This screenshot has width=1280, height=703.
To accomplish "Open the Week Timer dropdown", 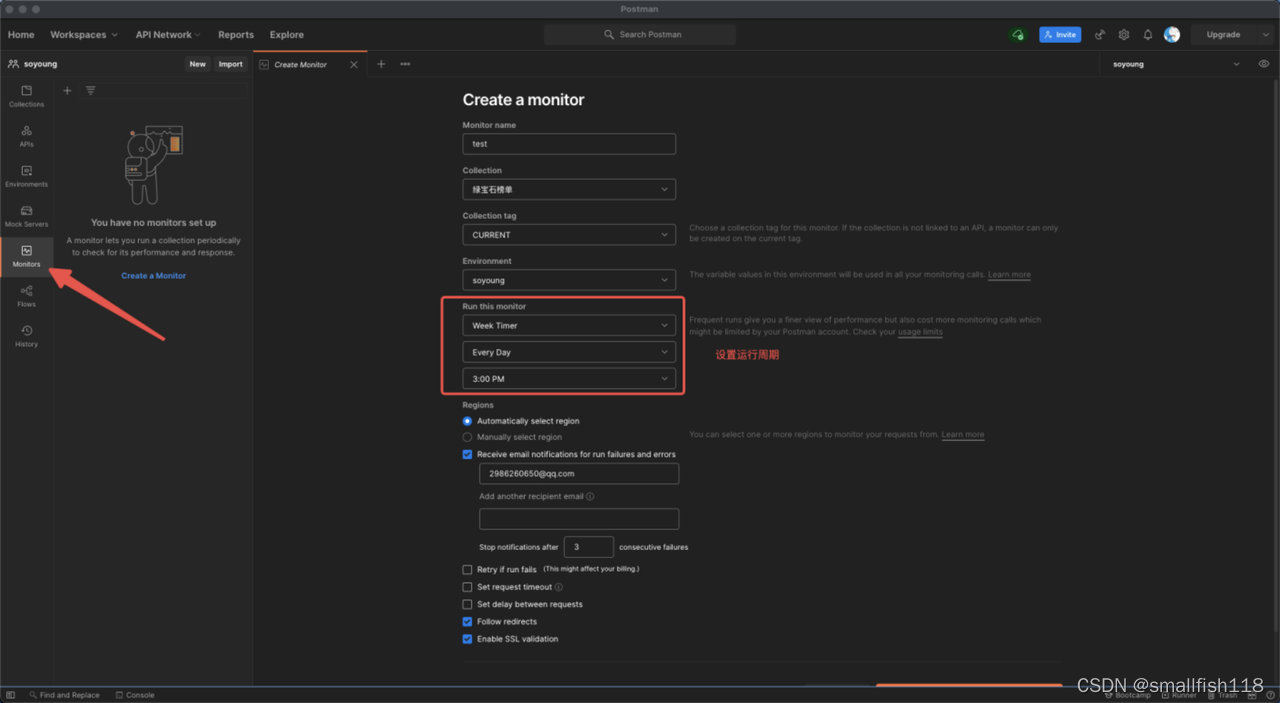I will pyautogui.click(x=569, y=325).
